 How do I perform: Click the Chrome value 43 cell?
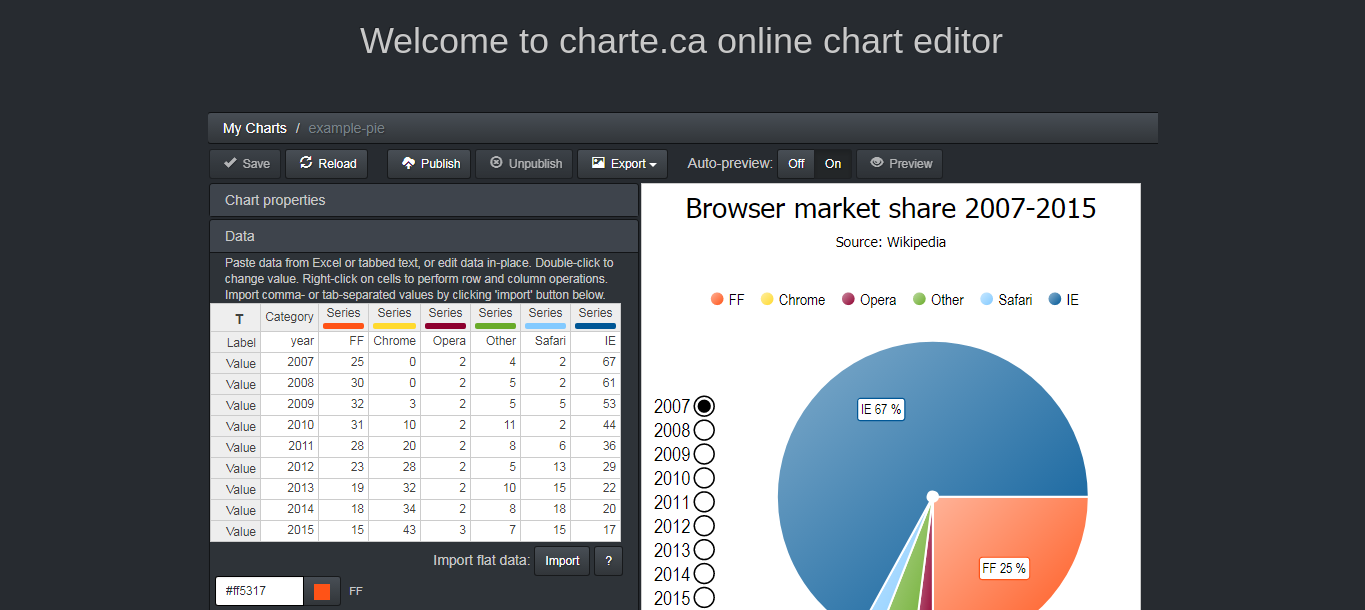(x=394, y=531)
